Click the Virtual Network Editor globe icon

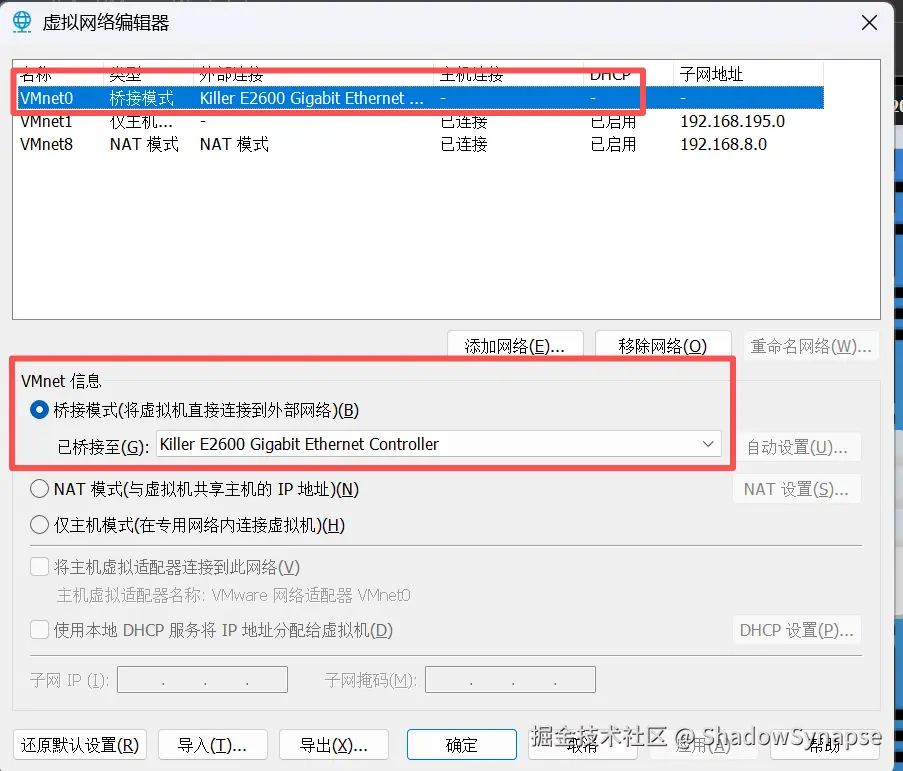22,22
